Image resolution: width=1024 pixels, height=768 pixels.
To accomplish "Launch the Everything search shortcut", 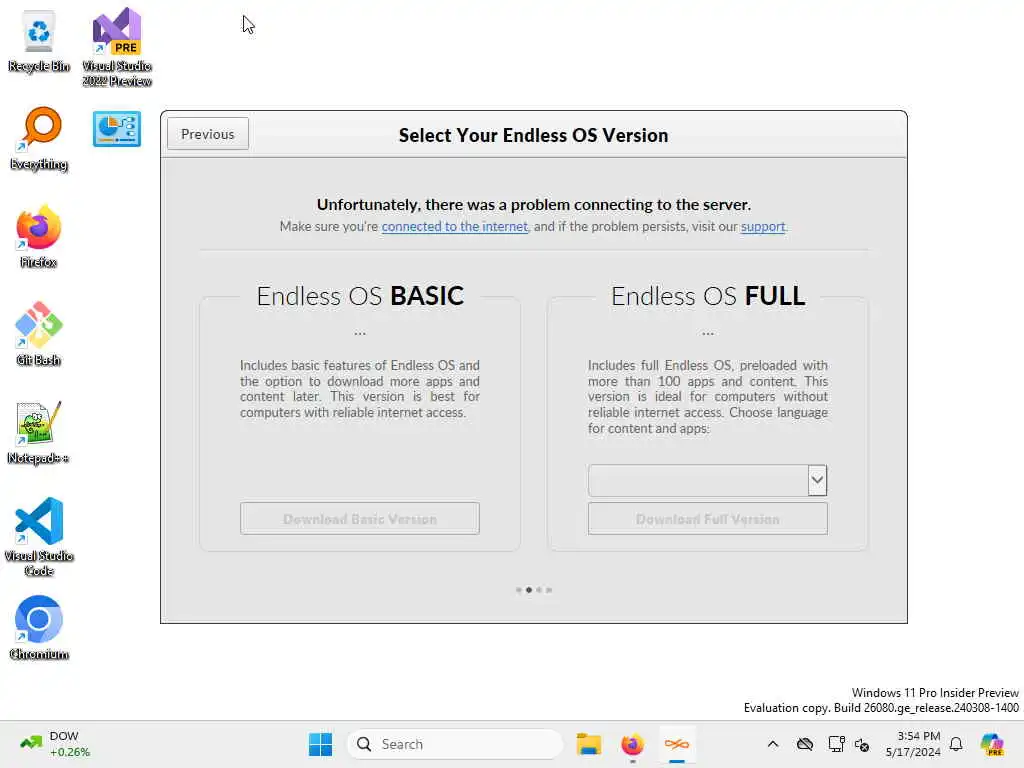I will tap(39, 138).
